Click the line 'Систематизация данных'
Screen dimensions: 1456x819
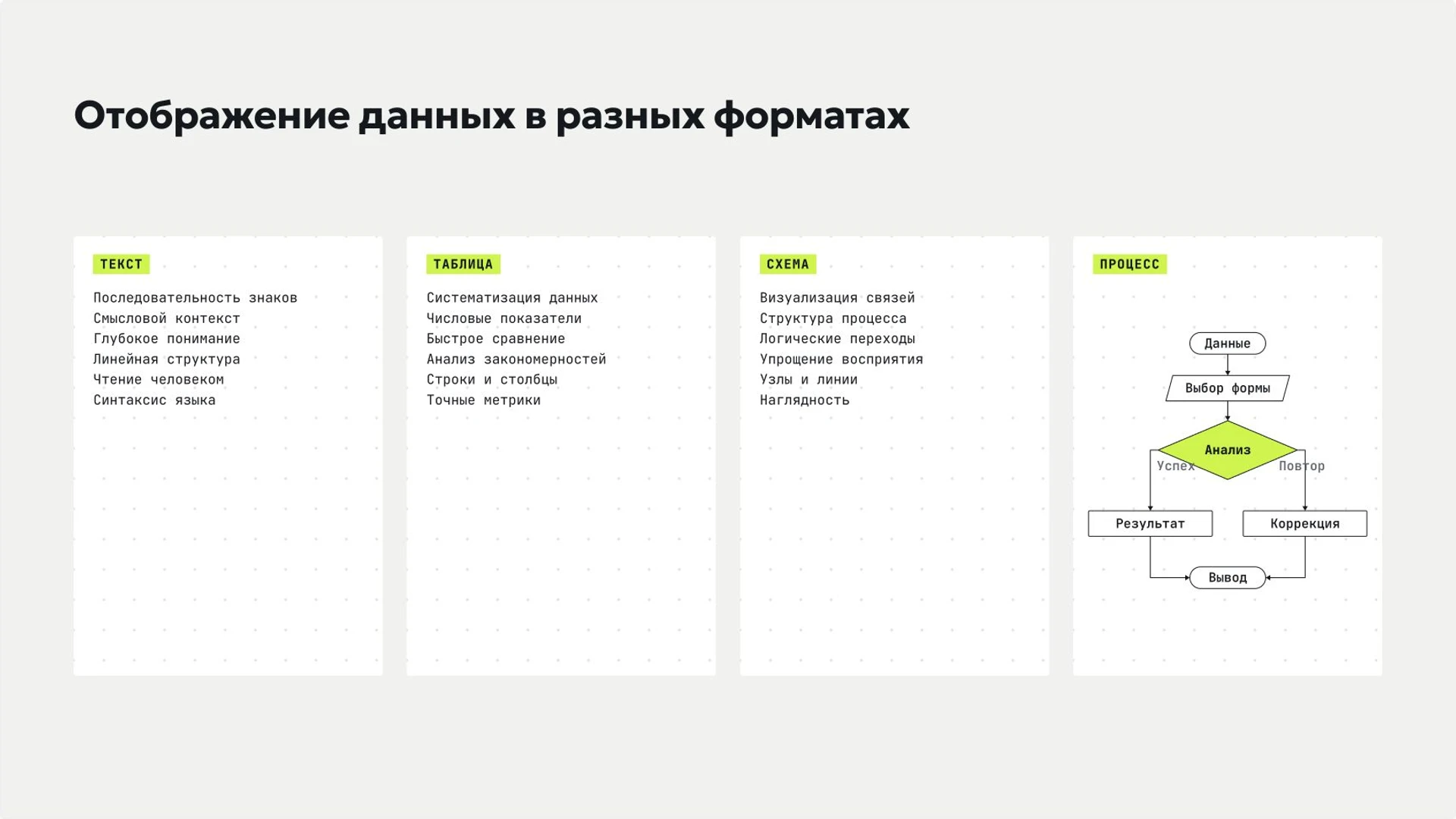pyautogui.click(x=512, y=298)
